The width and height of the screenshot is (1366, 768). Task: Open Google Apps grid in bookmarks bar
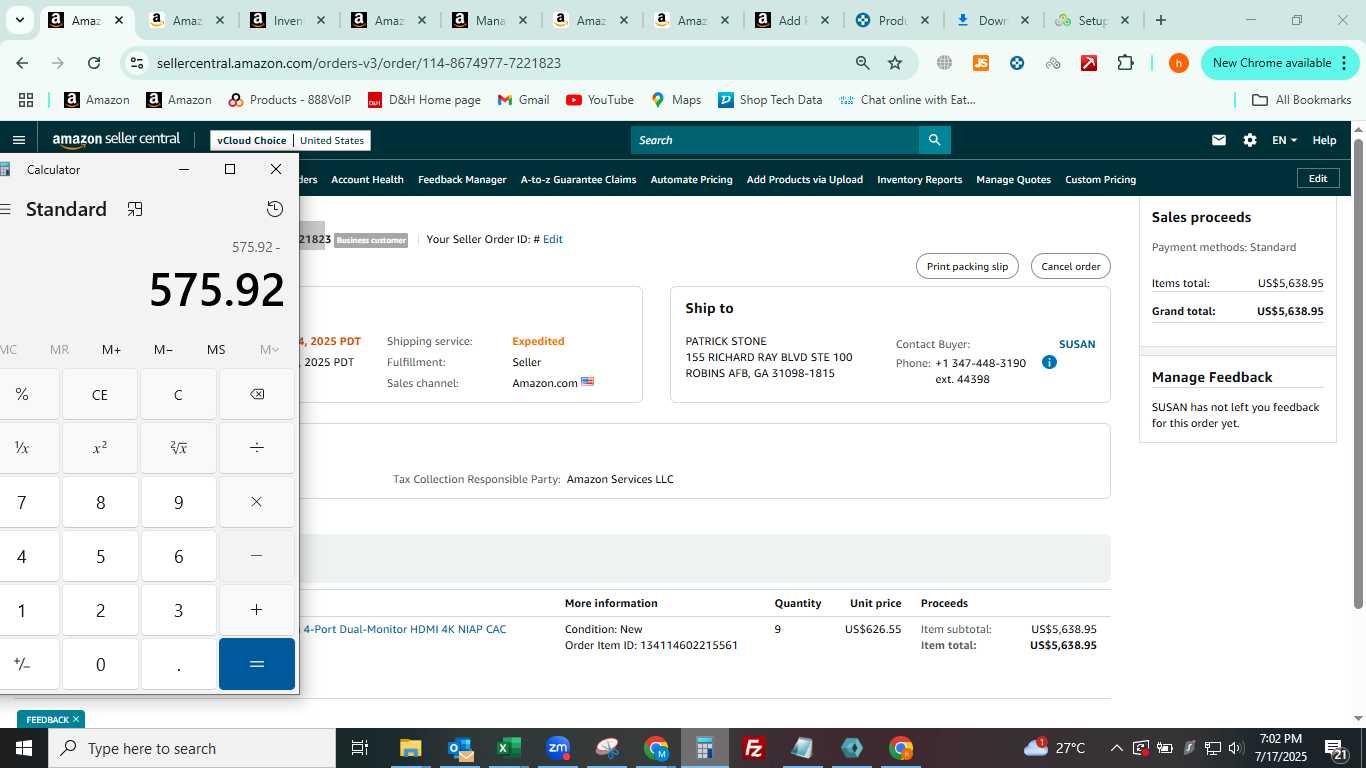(26, 100)
